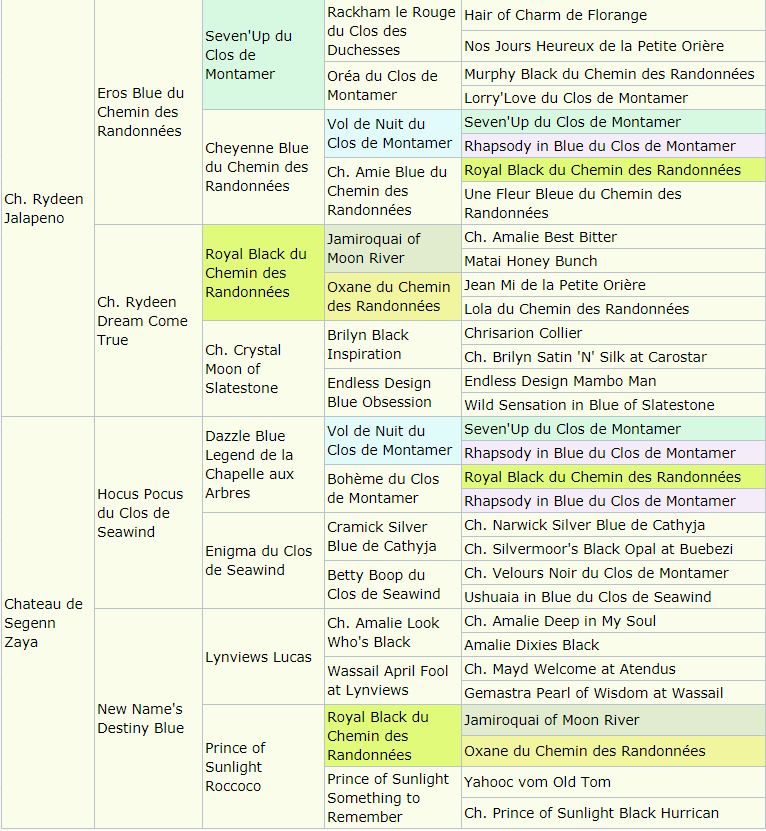The width and height of the screenshot is (766, 831).
Task: Click Yahooc vom Old Tom
Action: tap(613, 782)
